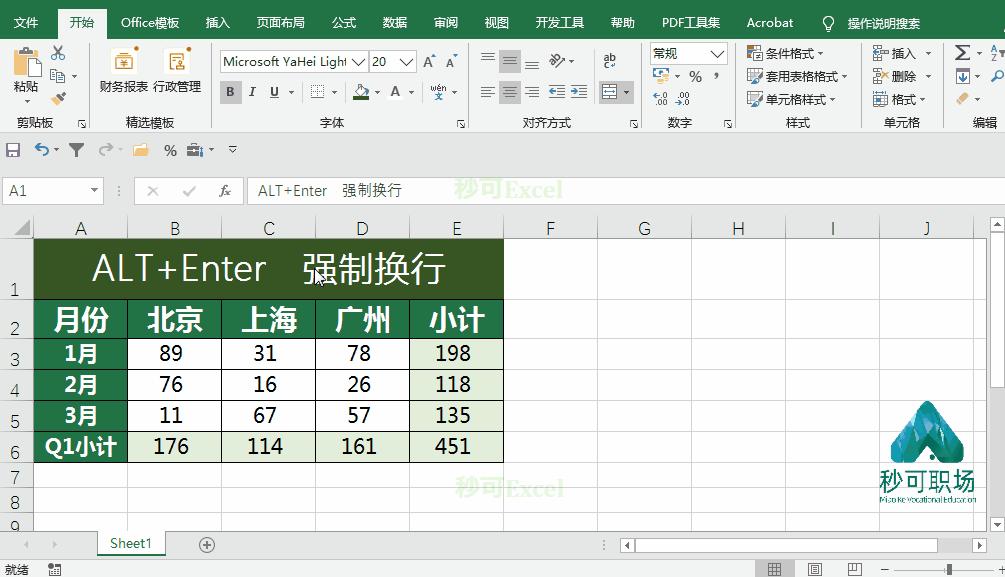Click the 条件格式 conditional formatting icon
This screenshot has width=1005, height=577.
757,53
